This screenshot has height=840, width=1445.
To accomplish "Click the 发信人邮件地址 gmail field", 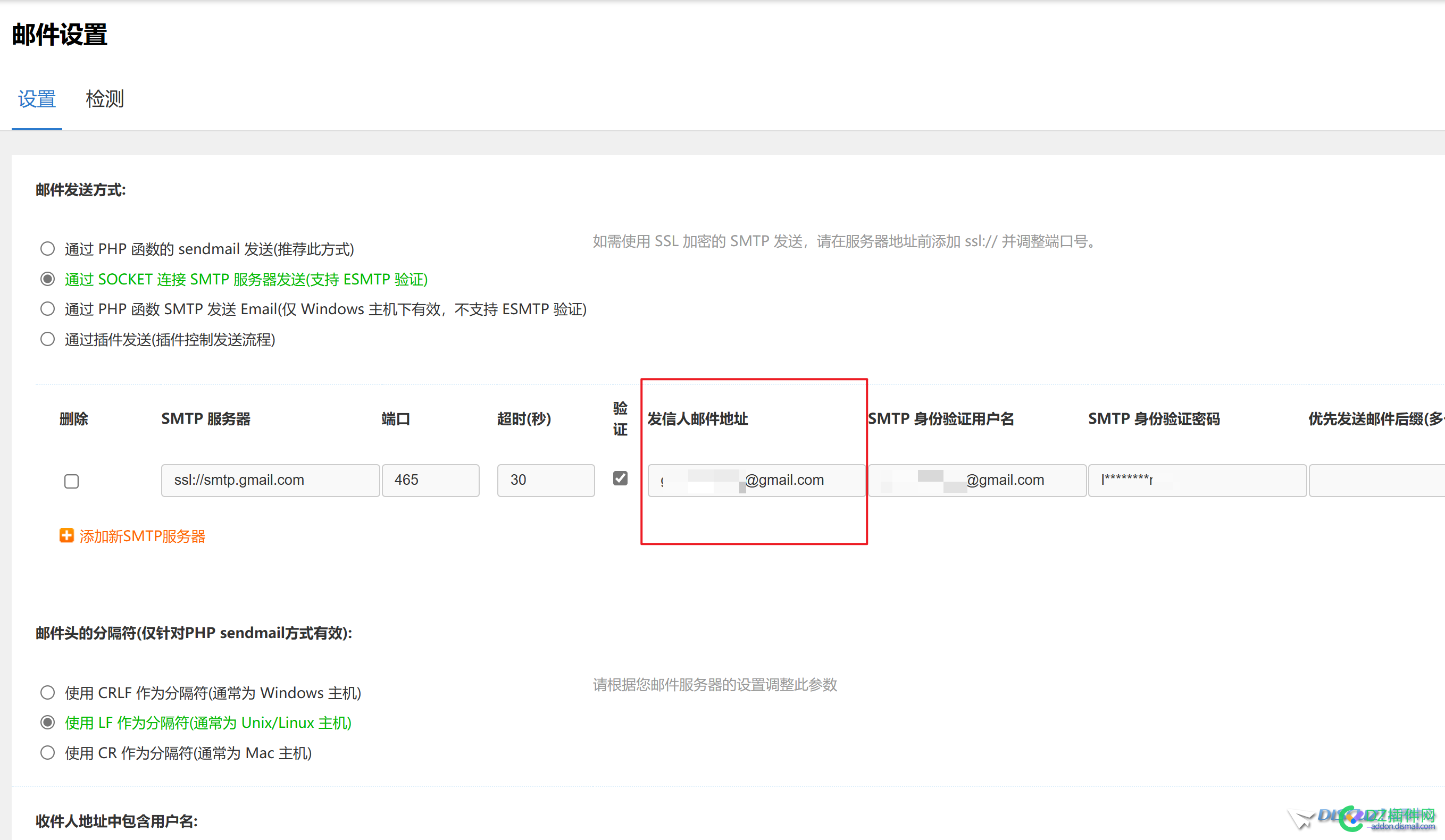I will coord(755,480).
